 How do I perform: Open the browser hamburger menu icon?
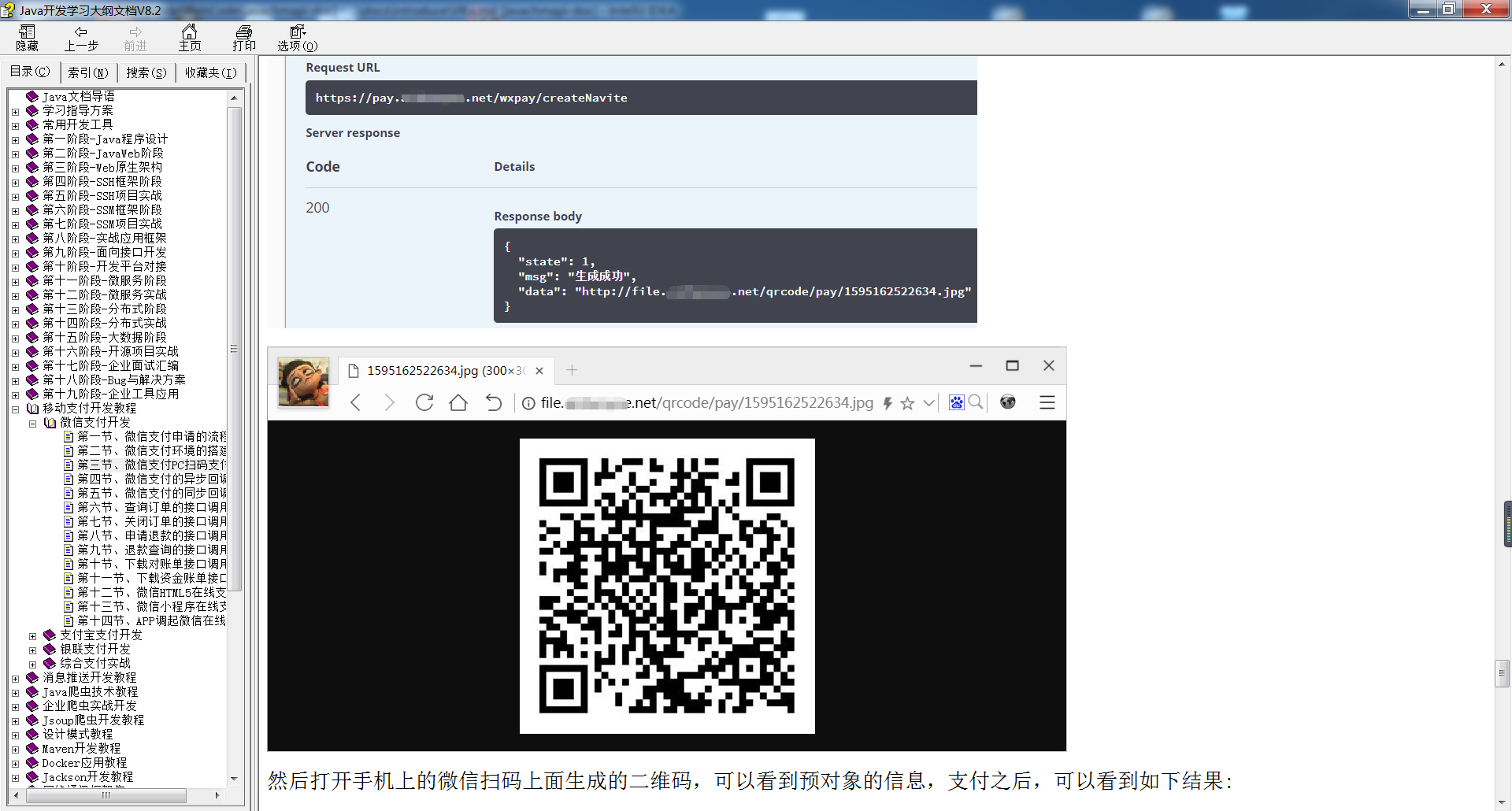[1047, 402]
